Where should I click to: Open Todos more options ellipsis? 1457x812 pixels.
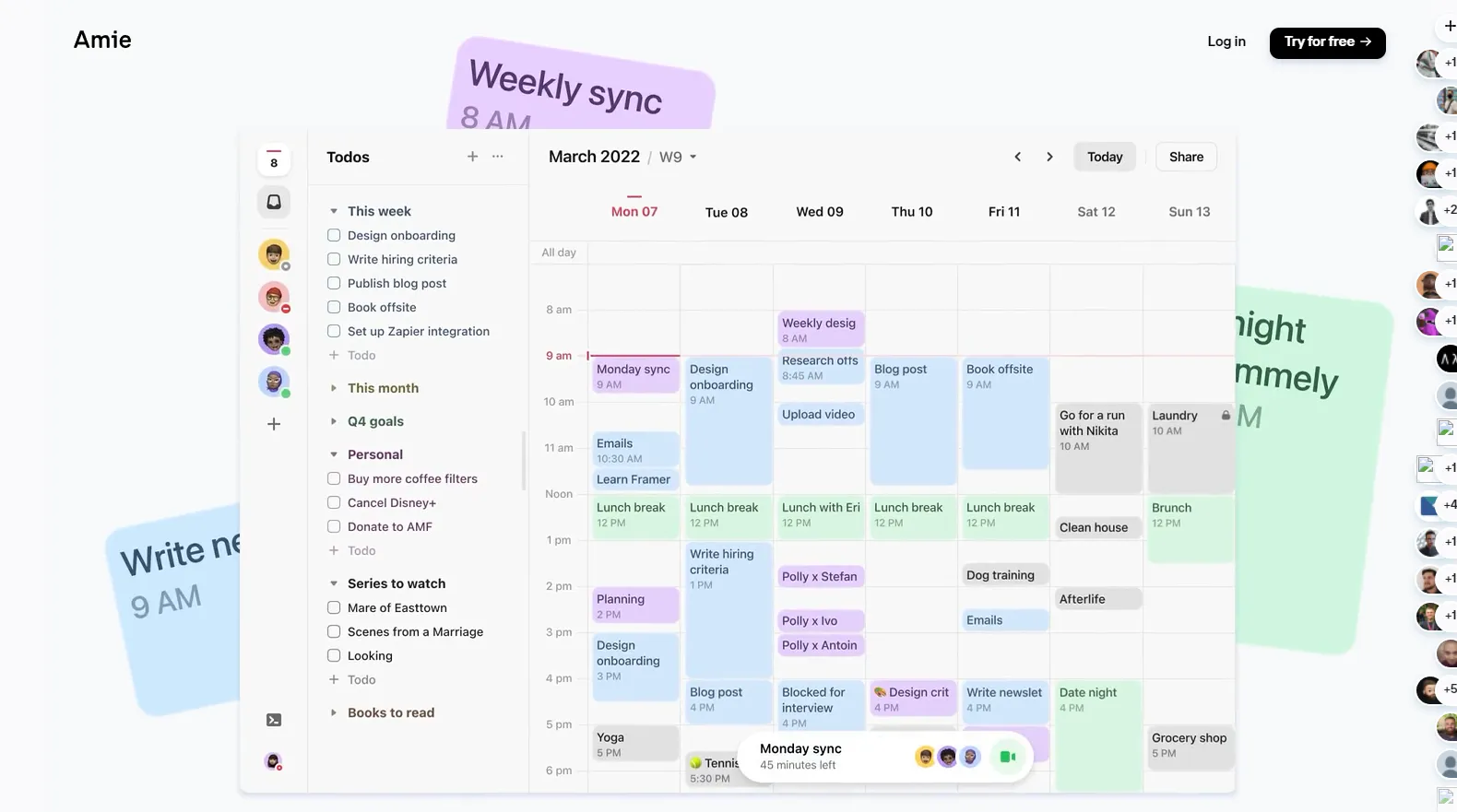(x=498, y=157)
